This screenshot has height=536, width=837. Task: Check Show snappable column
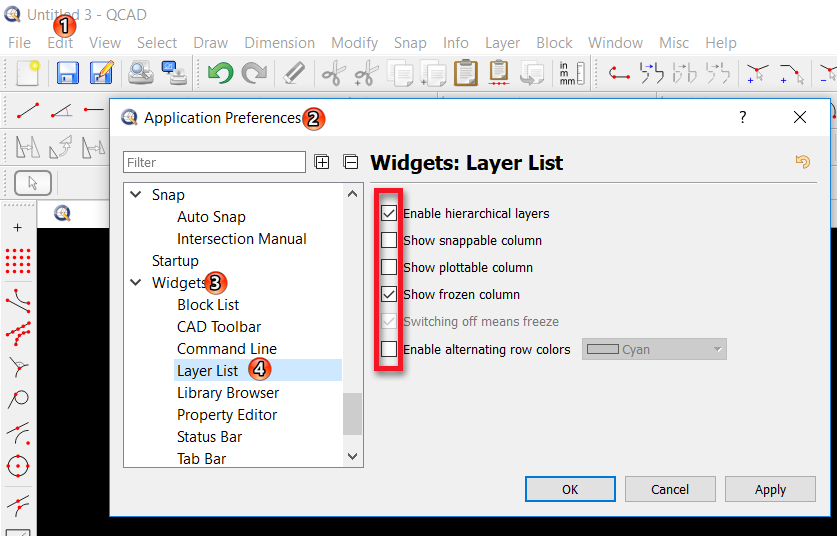(389, 240)
